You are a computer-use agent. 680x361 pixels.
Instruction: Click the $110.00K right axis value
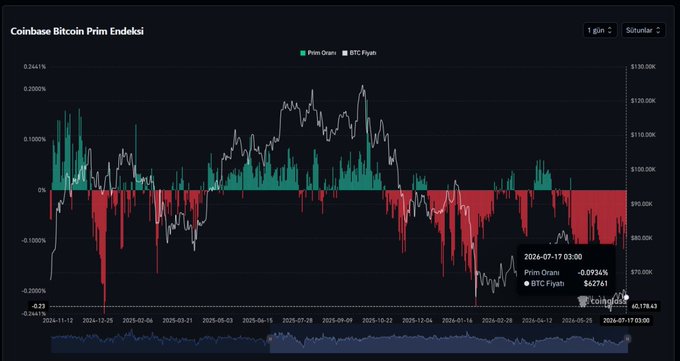[x=644, y=135]
